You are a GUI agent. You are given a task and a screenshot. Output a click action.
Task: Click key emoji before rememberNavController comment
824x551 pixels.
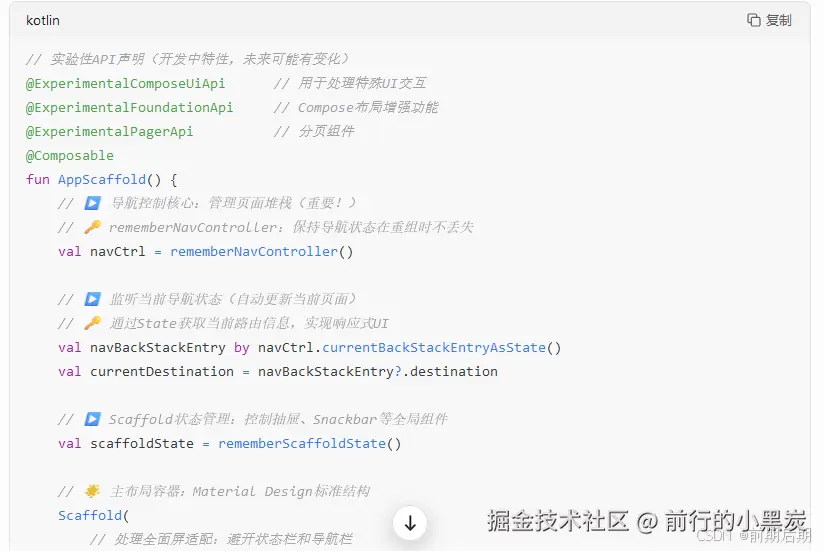[x=92, y=227]
